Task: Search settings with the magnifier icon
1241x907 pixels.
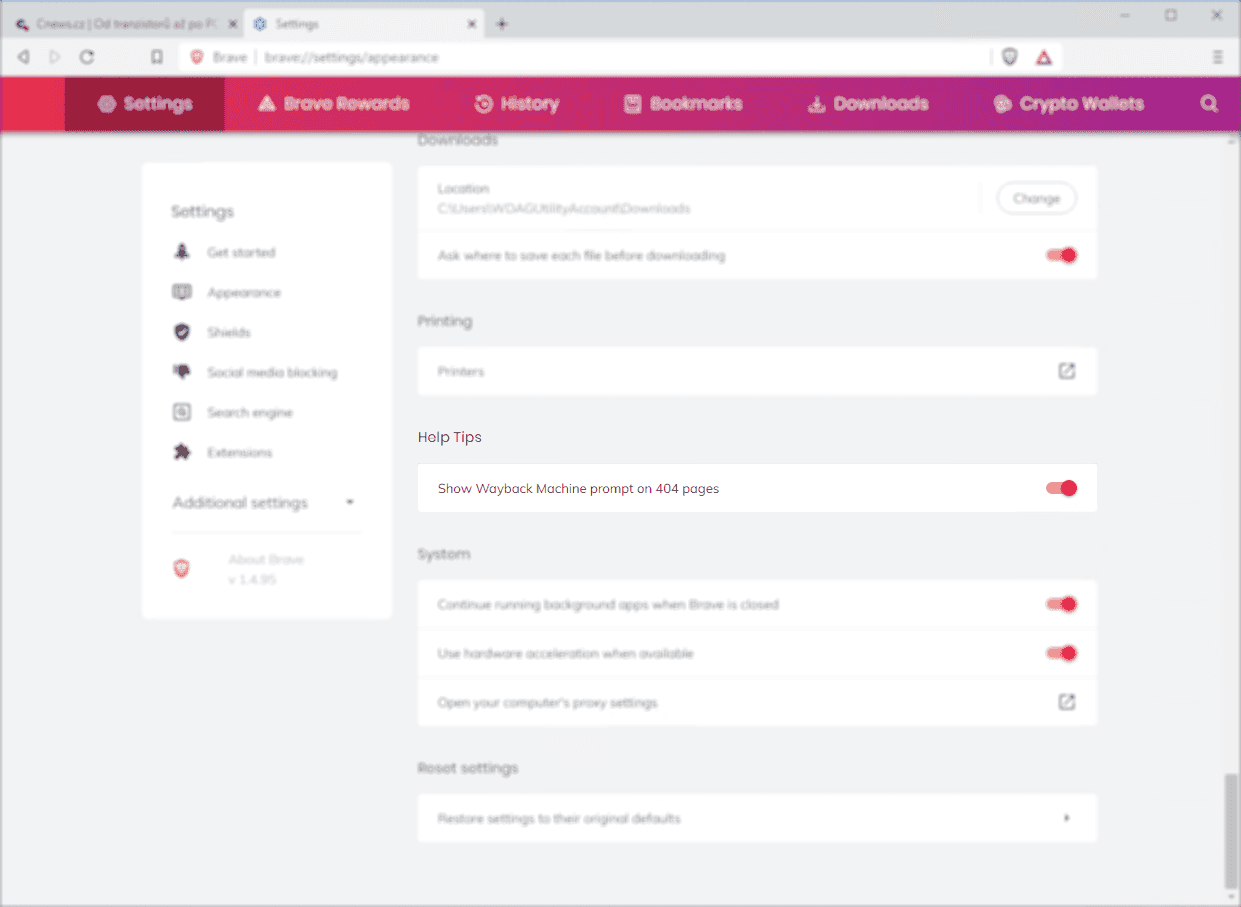Action: point(1209,104)
